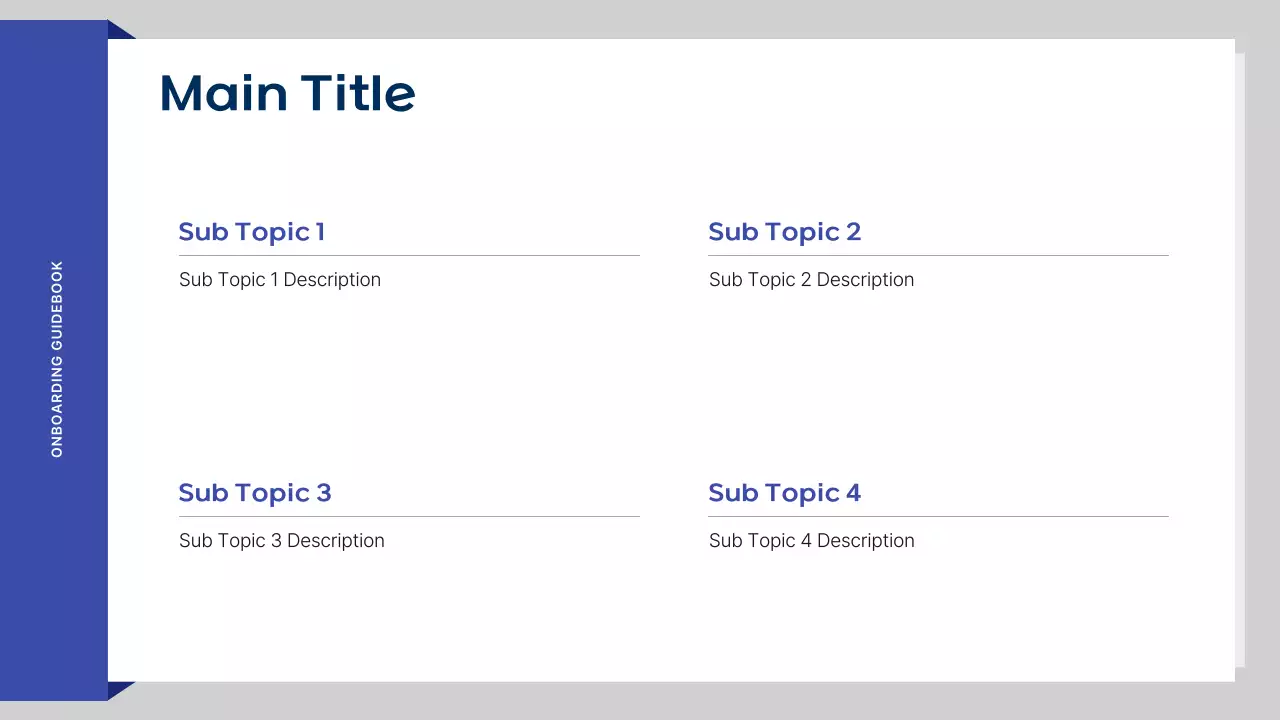Select the divider line under Sub Topic 1

409,256
